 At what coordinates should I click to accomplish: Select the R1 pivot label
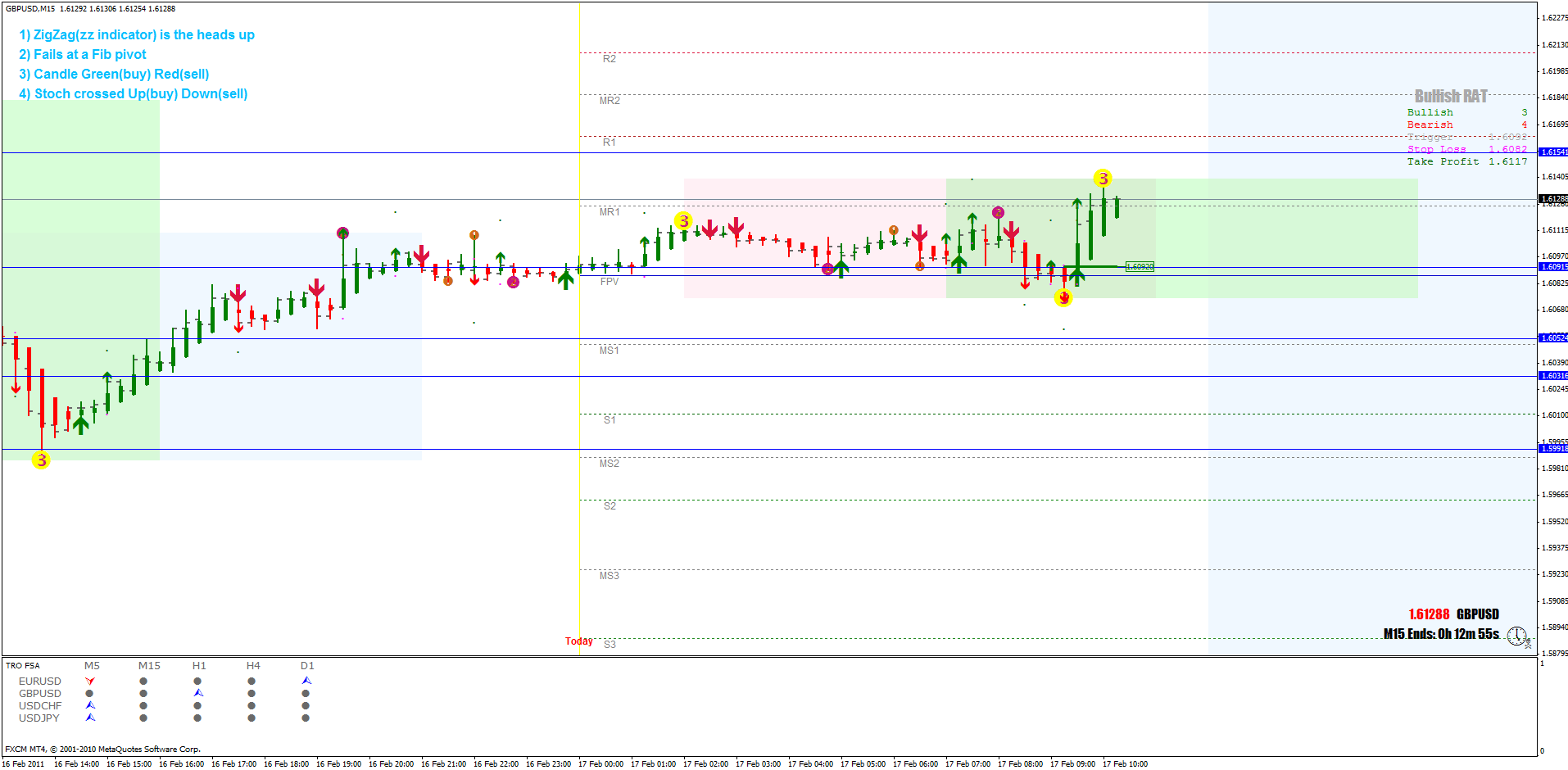(x=610, y=143)
